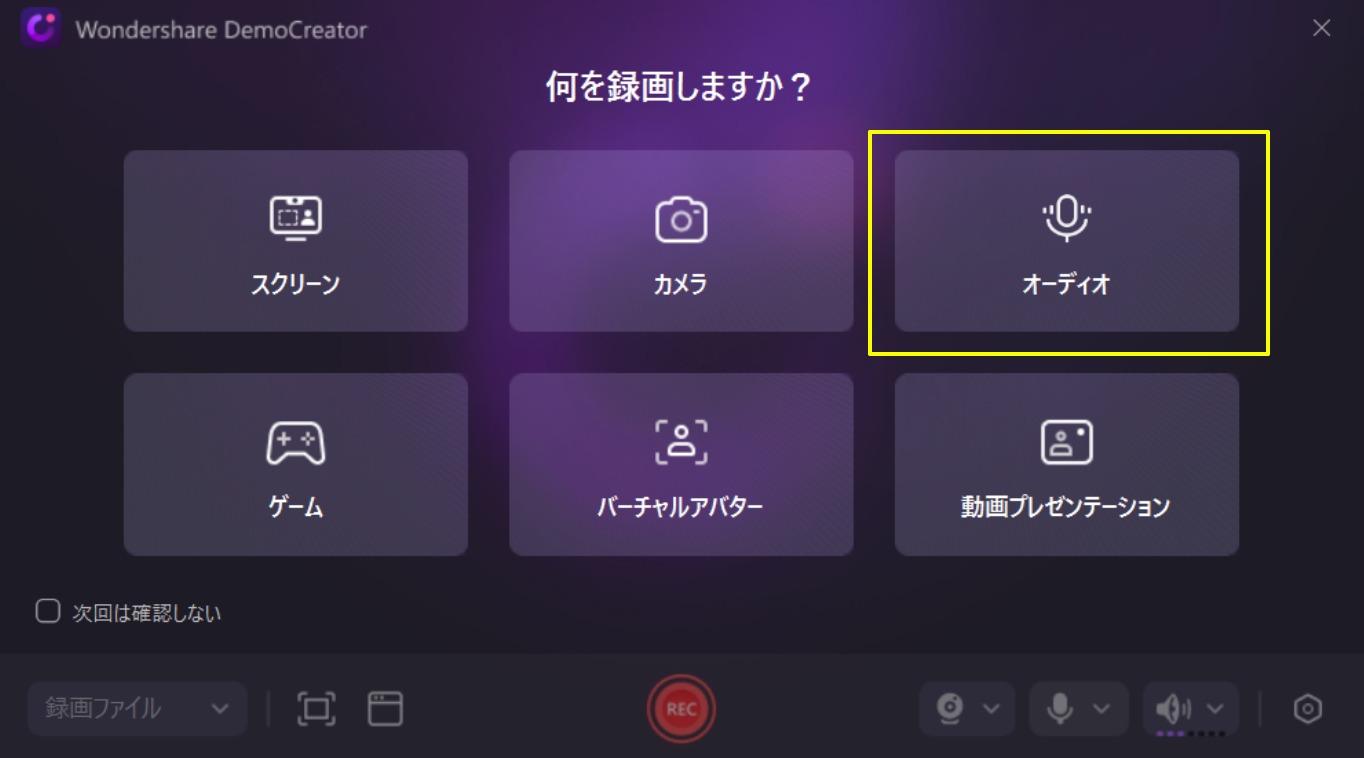Close the DemoCreator window
This screenshot has width=1364, height=758.
1321,29
